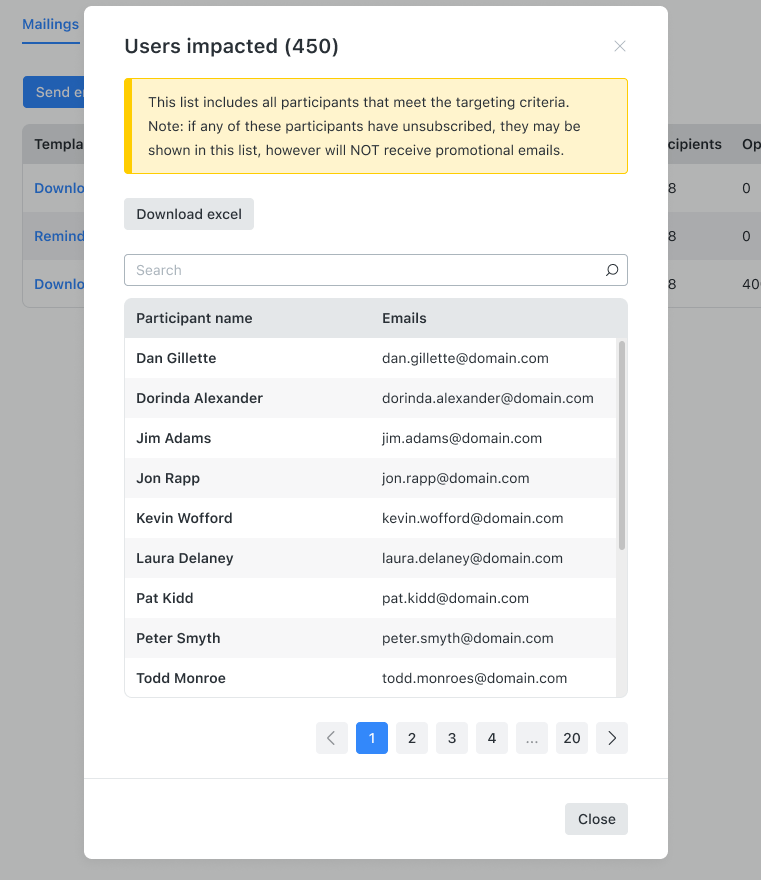The width and height of the screenshot is (761, 880).
Task: Click email todd.monroes@domain.com
Action: click(x=474, y=678)
